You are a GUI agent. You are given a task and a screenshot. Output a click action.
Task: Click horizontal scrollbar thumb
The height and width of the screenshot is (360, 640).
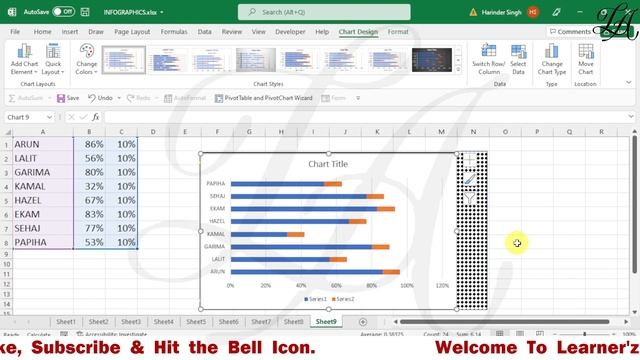(504, 322)
